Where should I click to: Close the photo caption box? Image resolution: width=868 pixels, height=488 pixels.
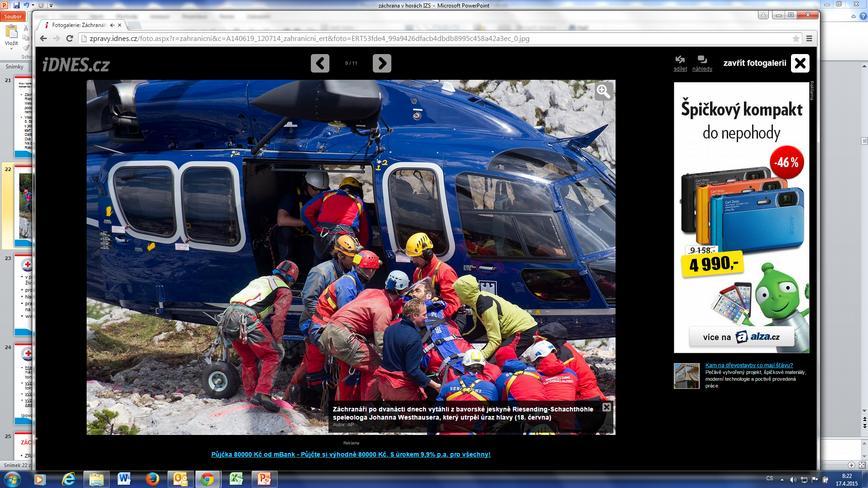click(607, 407)
